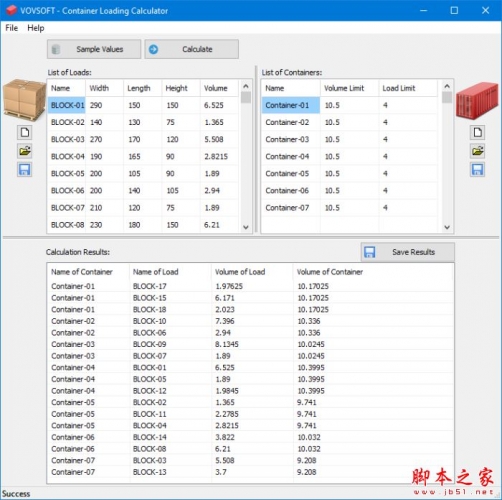502x500 pixels.
Task: Save containers list using right floppy icon
Action: tap(477, 170)
